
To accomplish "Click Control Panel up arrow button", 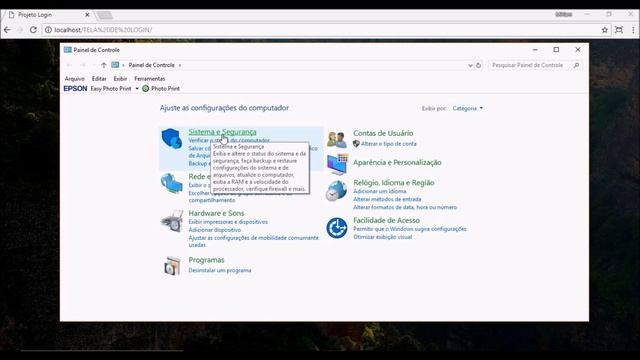I will pyautogui.click(x=104, y=65).
